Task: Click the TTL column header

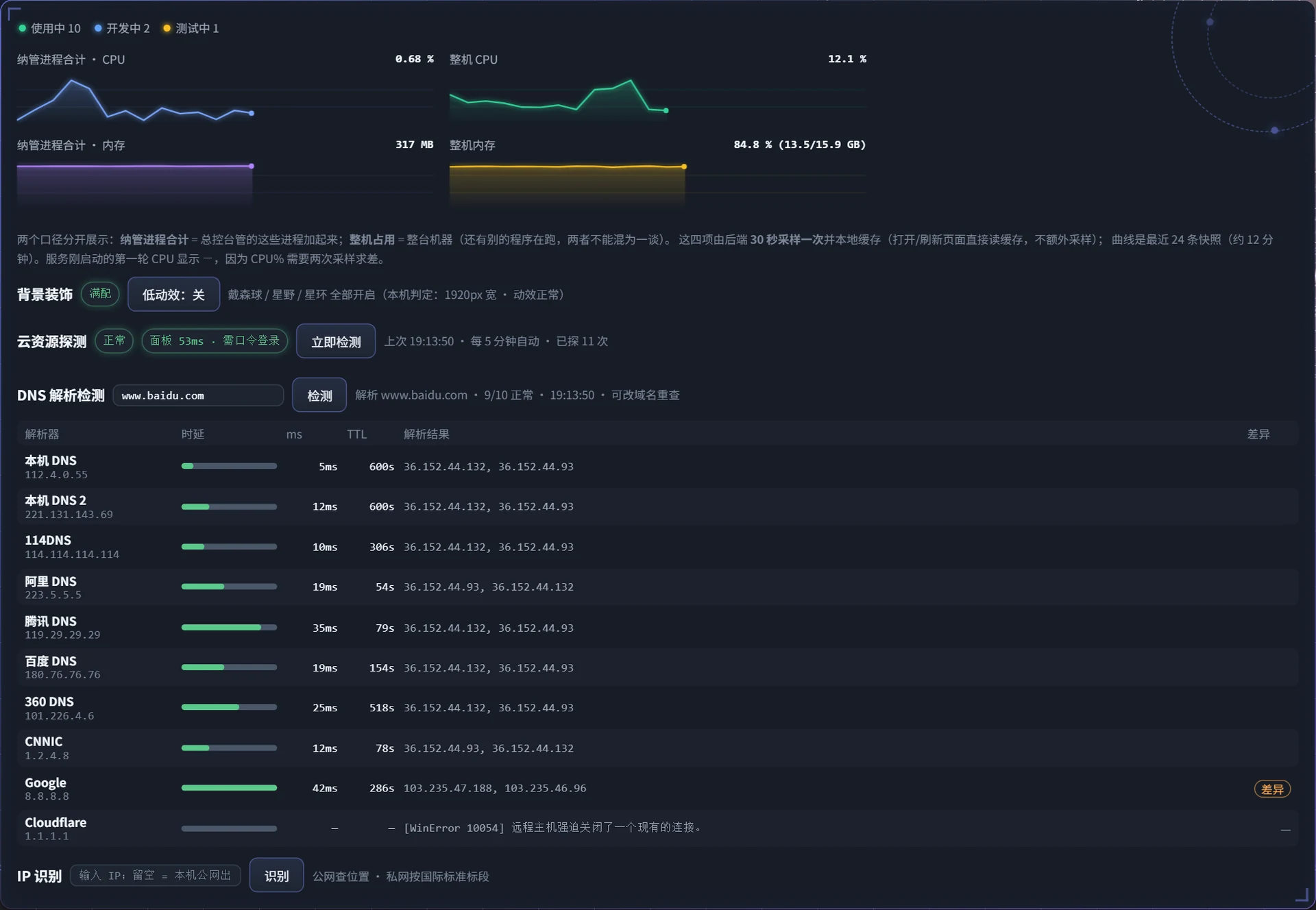Action: (356, 434)
